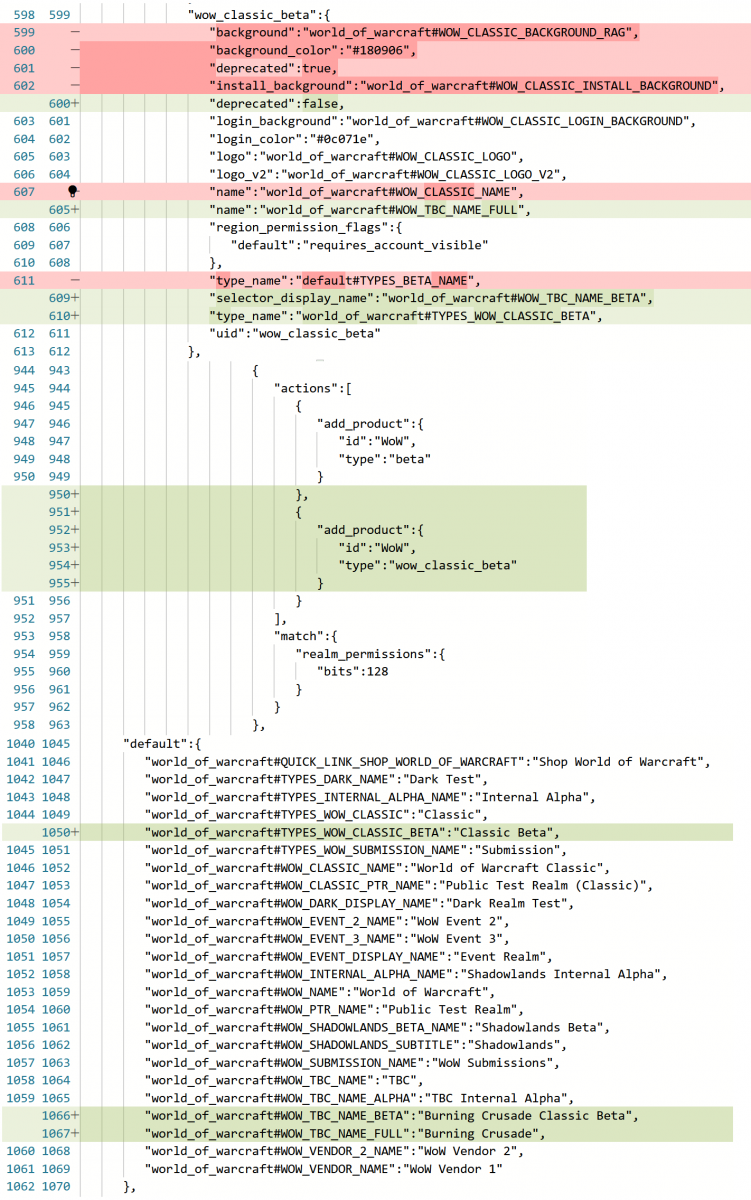751x1200 pixels.
Task: Click the minus marker on removed line 599
Action: pyautogui.click(x=76, y=33)
